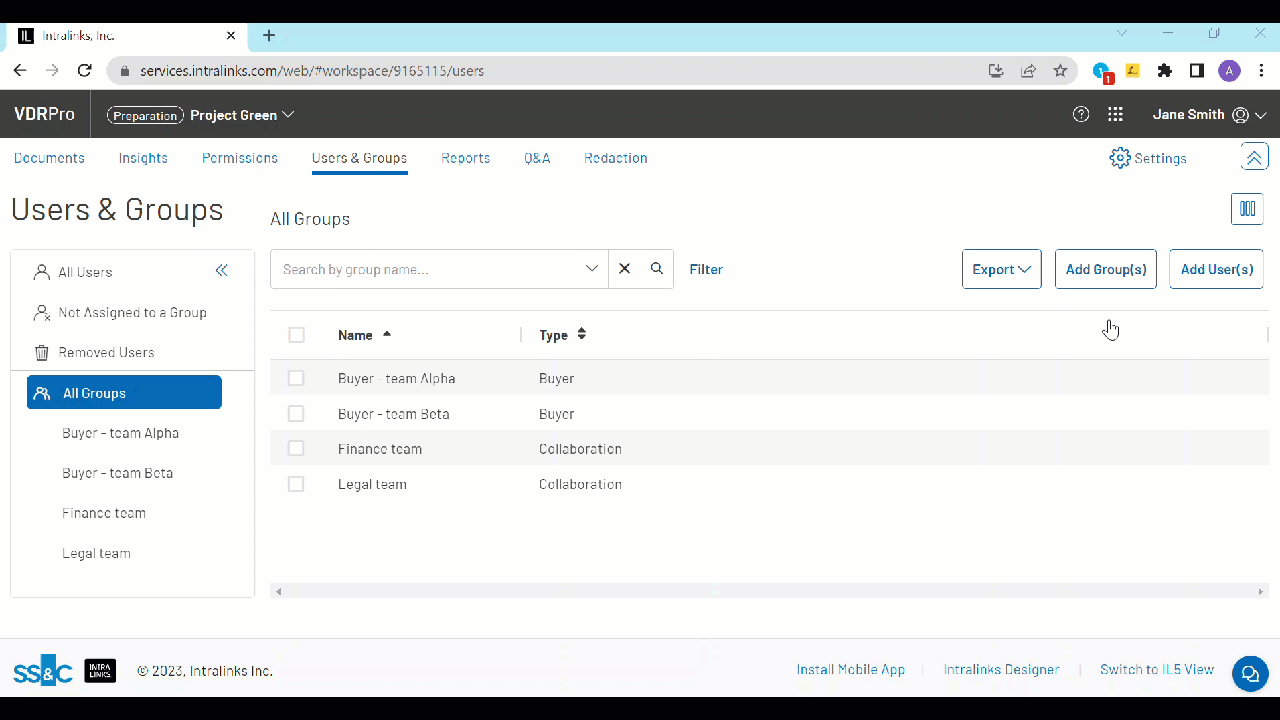This screenshot has height=720, width=1280.
Task: Collapse the sidebar with the double-left arrows
Action: coord(222,271)
